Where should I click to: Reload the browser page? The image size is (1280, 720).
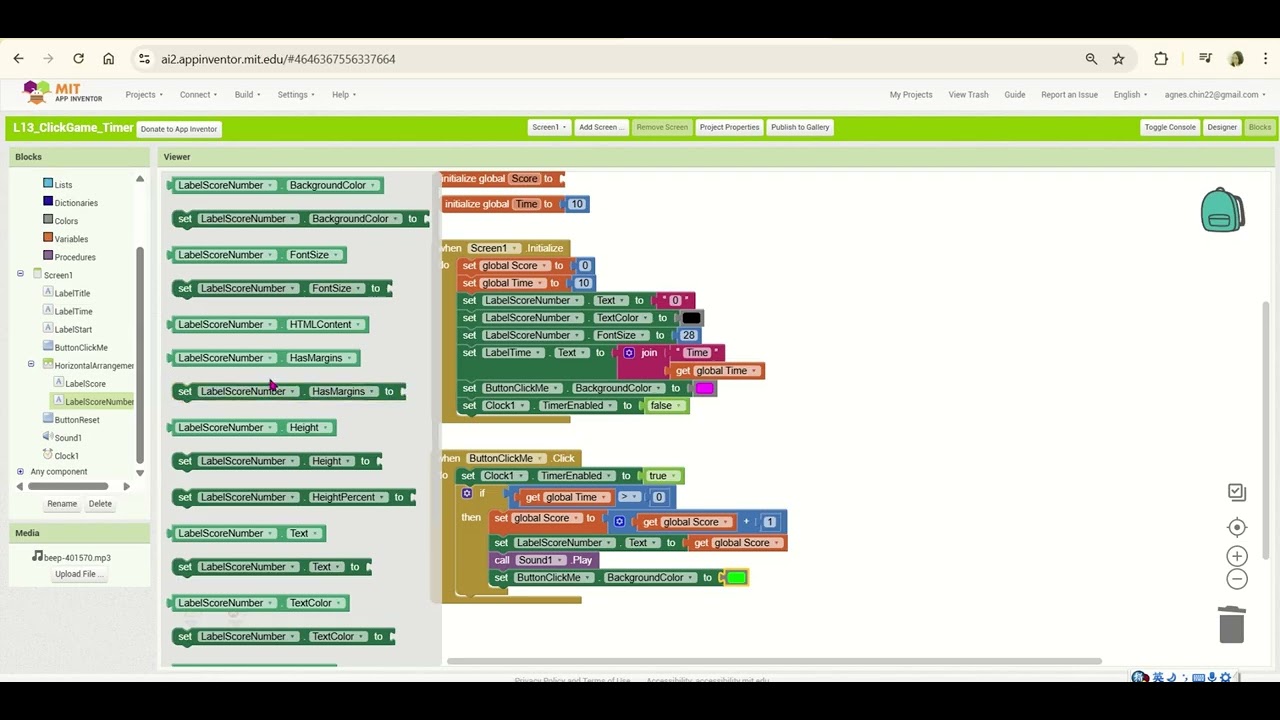[x=78, y=59]
